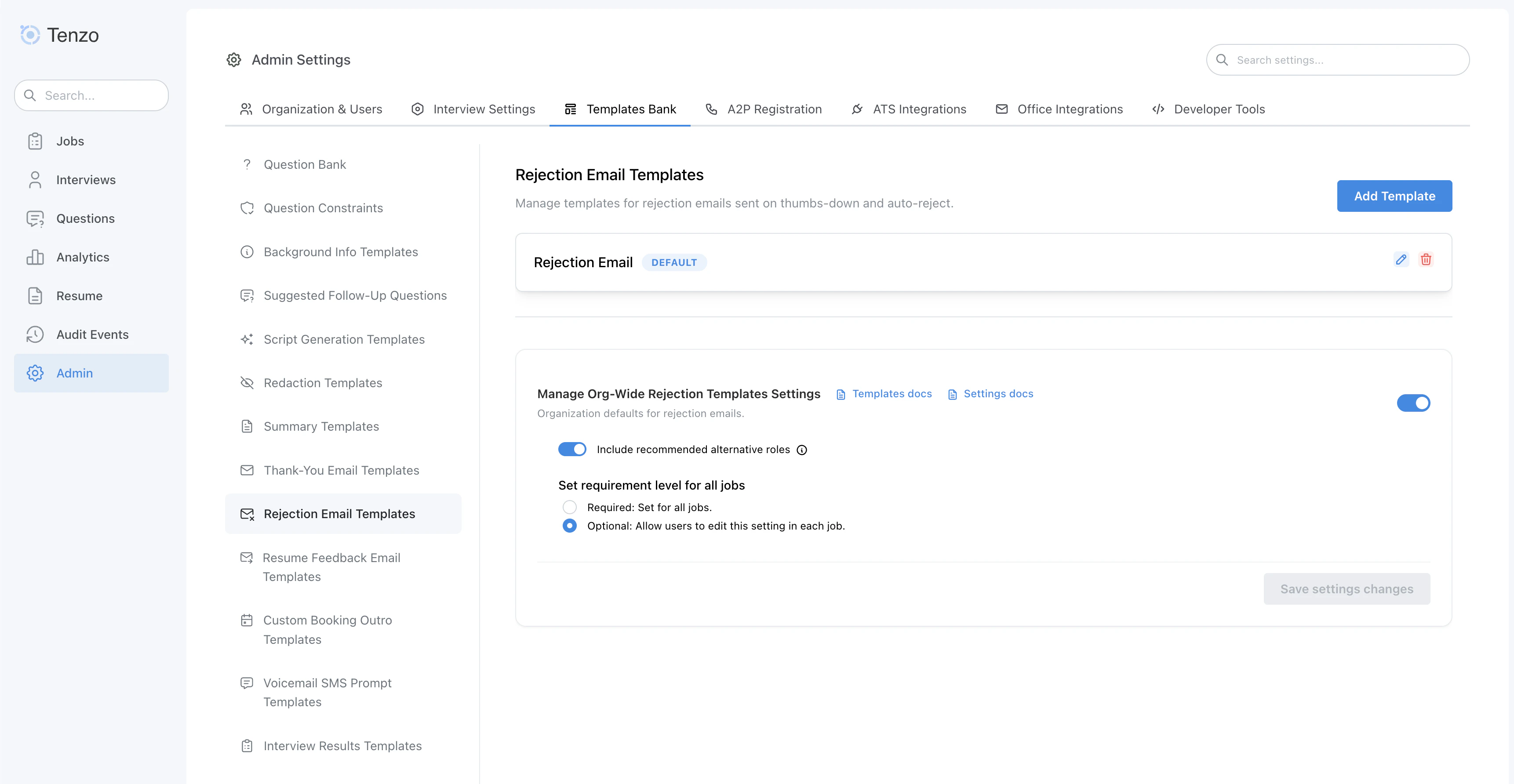Open the edit pencil on Rejection Email template
The image size is (1514, 784).
click(x=1401, y=259)
